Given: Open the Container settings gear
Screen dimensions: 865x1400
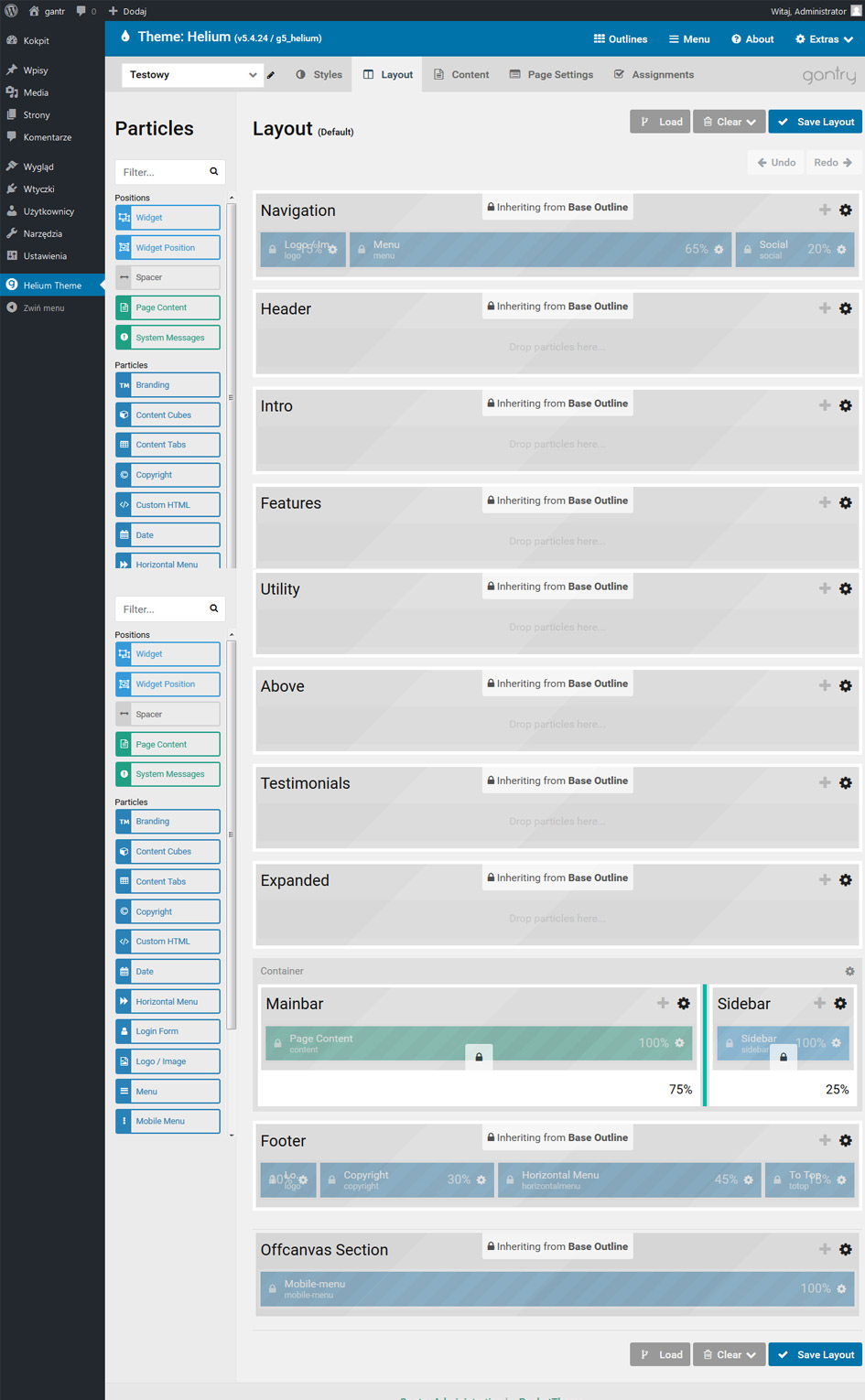Looking at the screenshot, I should pos(849,972).
